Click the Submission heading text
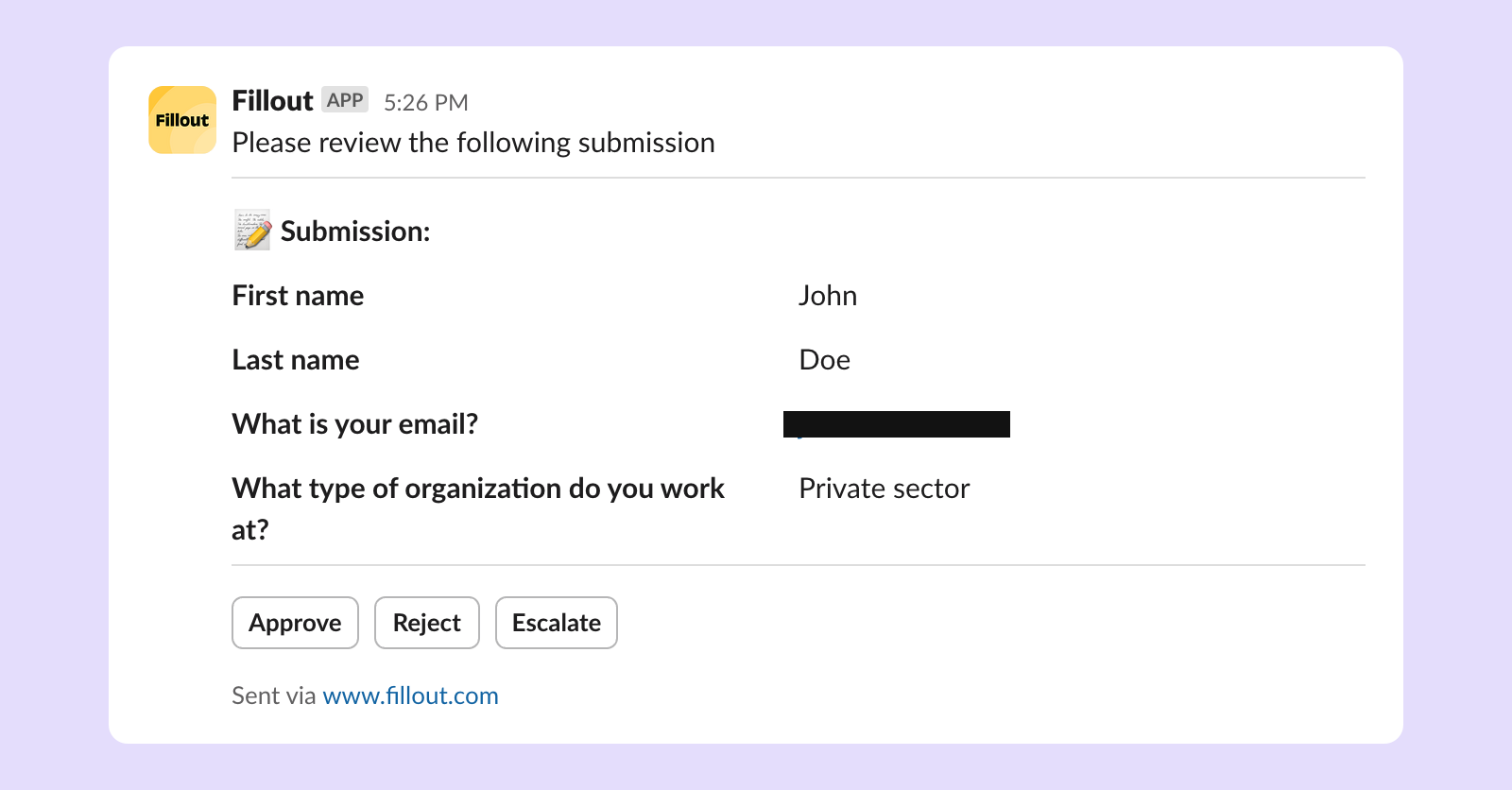This screenshot has height=790, width=1512. pos(355,232)
